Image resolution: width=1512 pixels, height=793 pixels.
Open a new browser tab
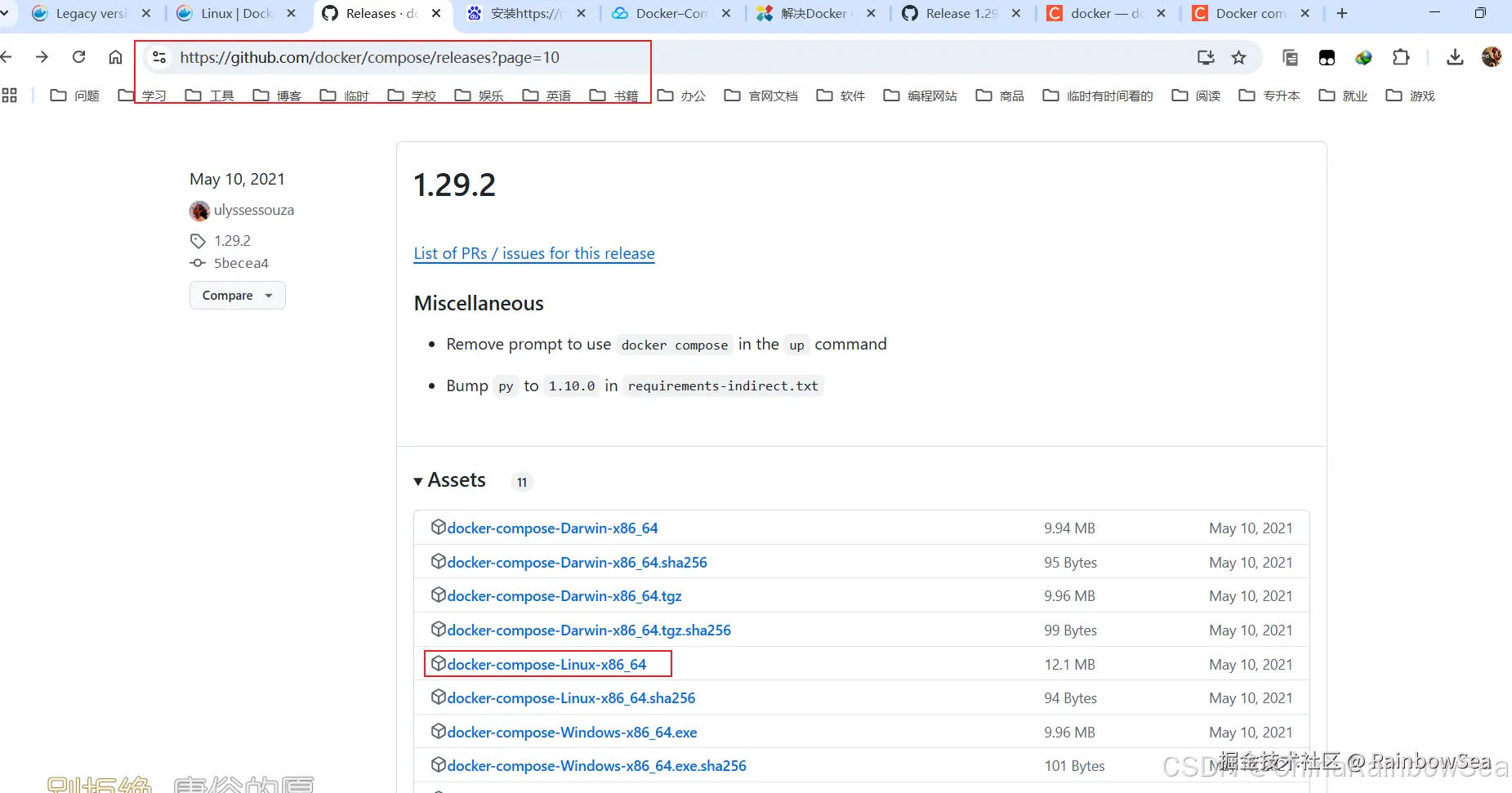point(1341,13)
